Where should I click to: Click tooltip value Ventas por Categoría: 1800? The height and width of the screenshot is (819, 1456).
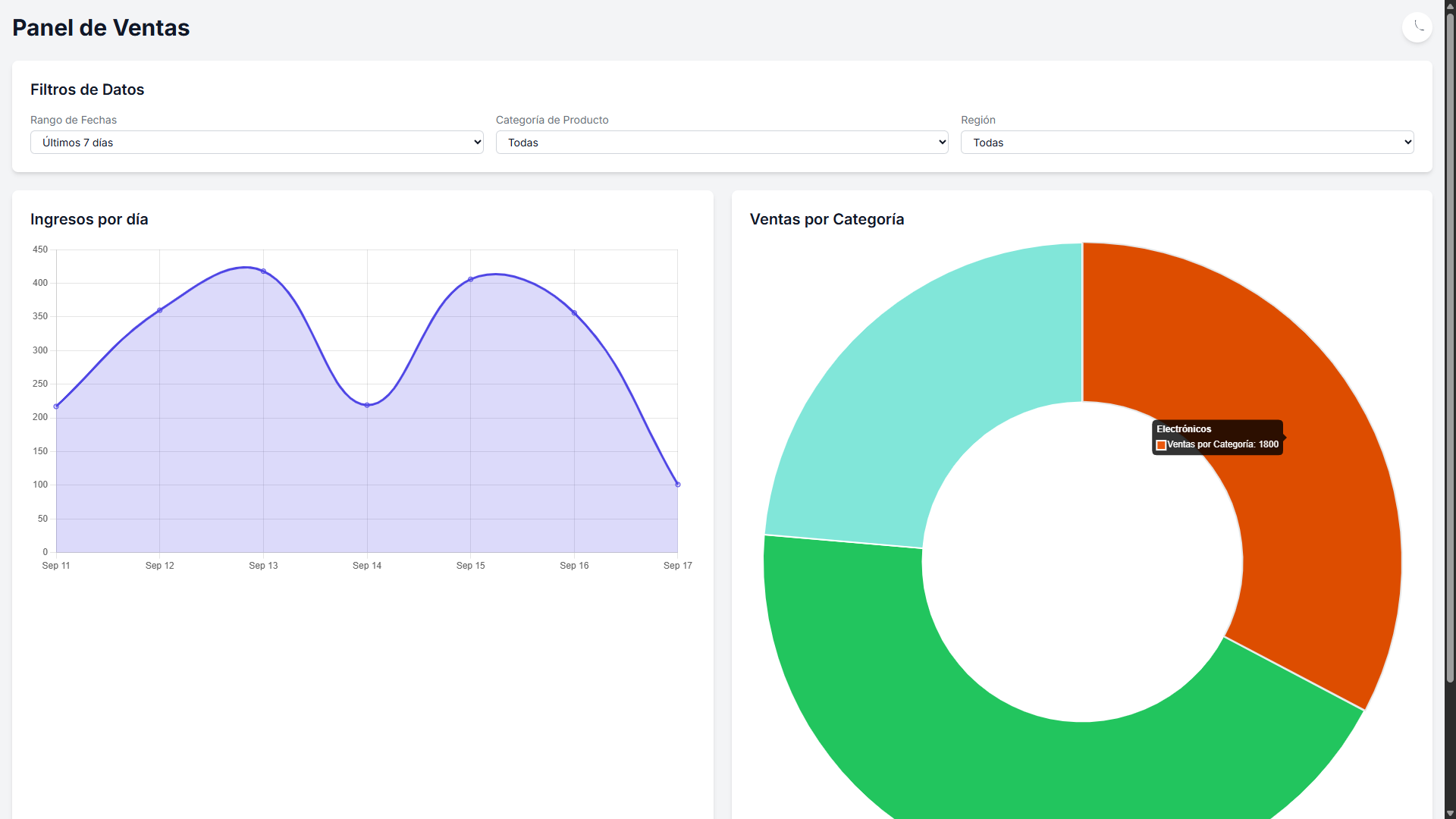click(1222, 444)
